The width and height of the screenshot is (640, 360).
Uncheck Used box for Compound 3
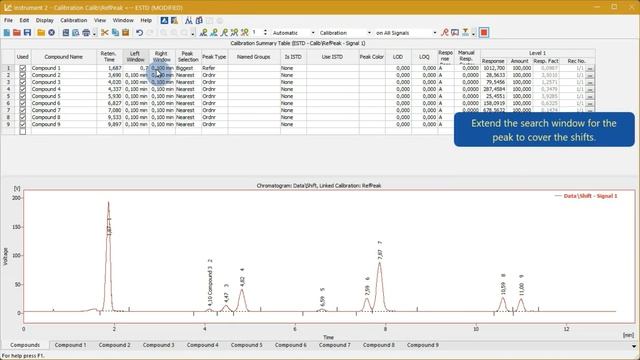coord(22,82)
